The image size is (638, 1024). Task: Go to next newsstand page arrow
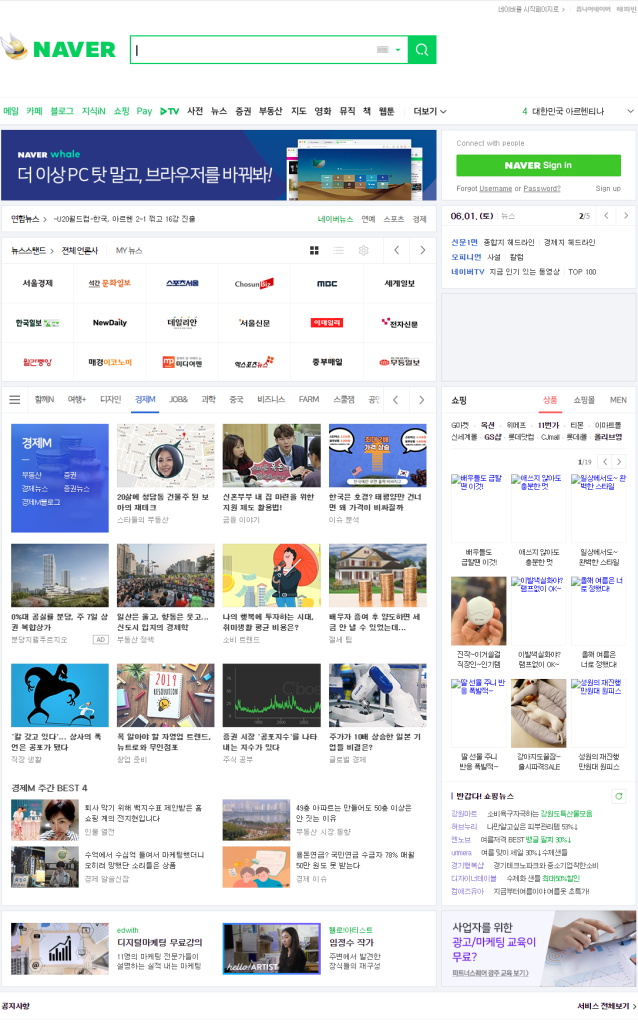tap(423, 250)
